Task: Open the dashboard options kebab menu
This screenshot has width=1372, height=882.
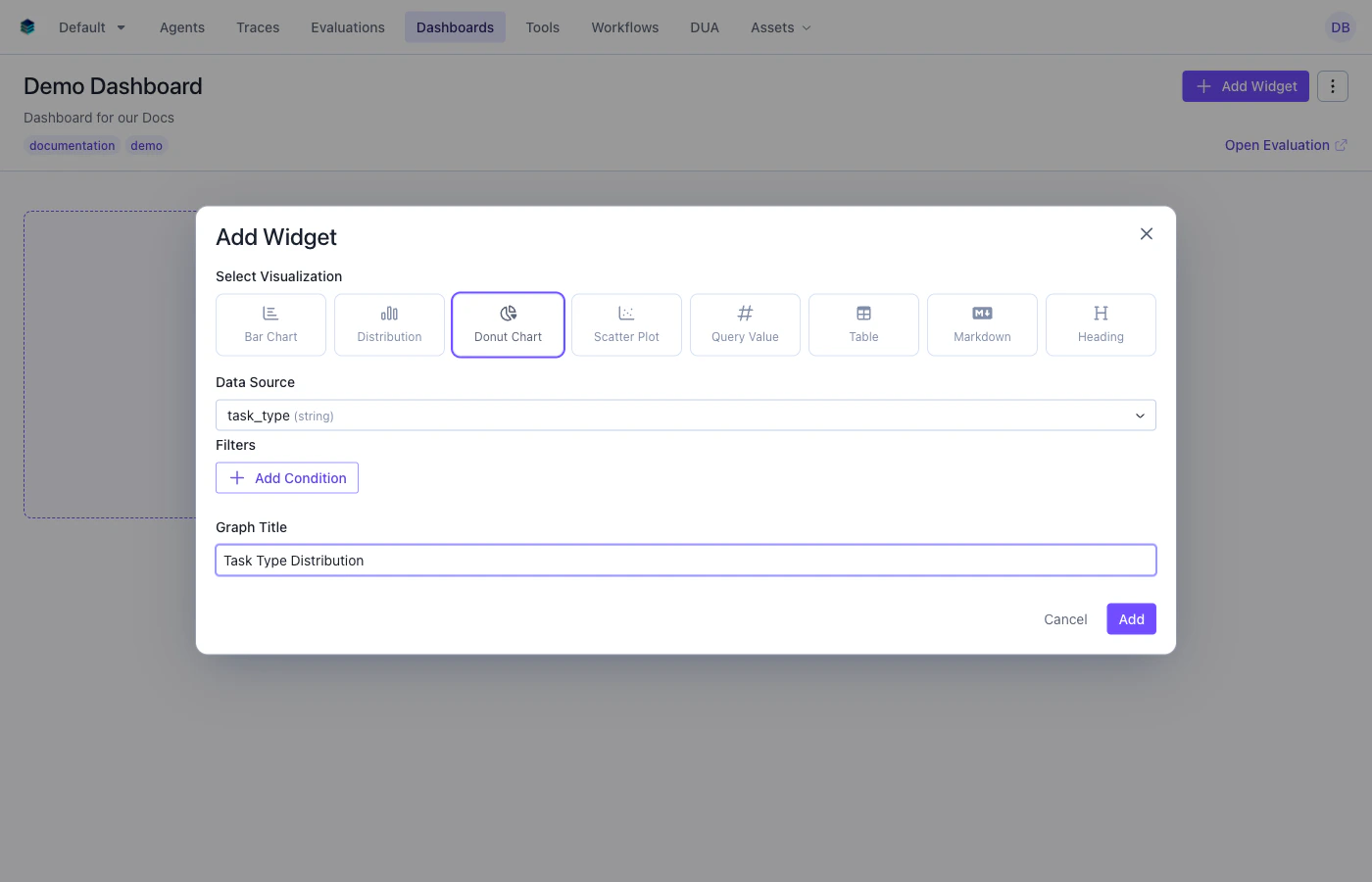Action: [x=1332, y=86]
